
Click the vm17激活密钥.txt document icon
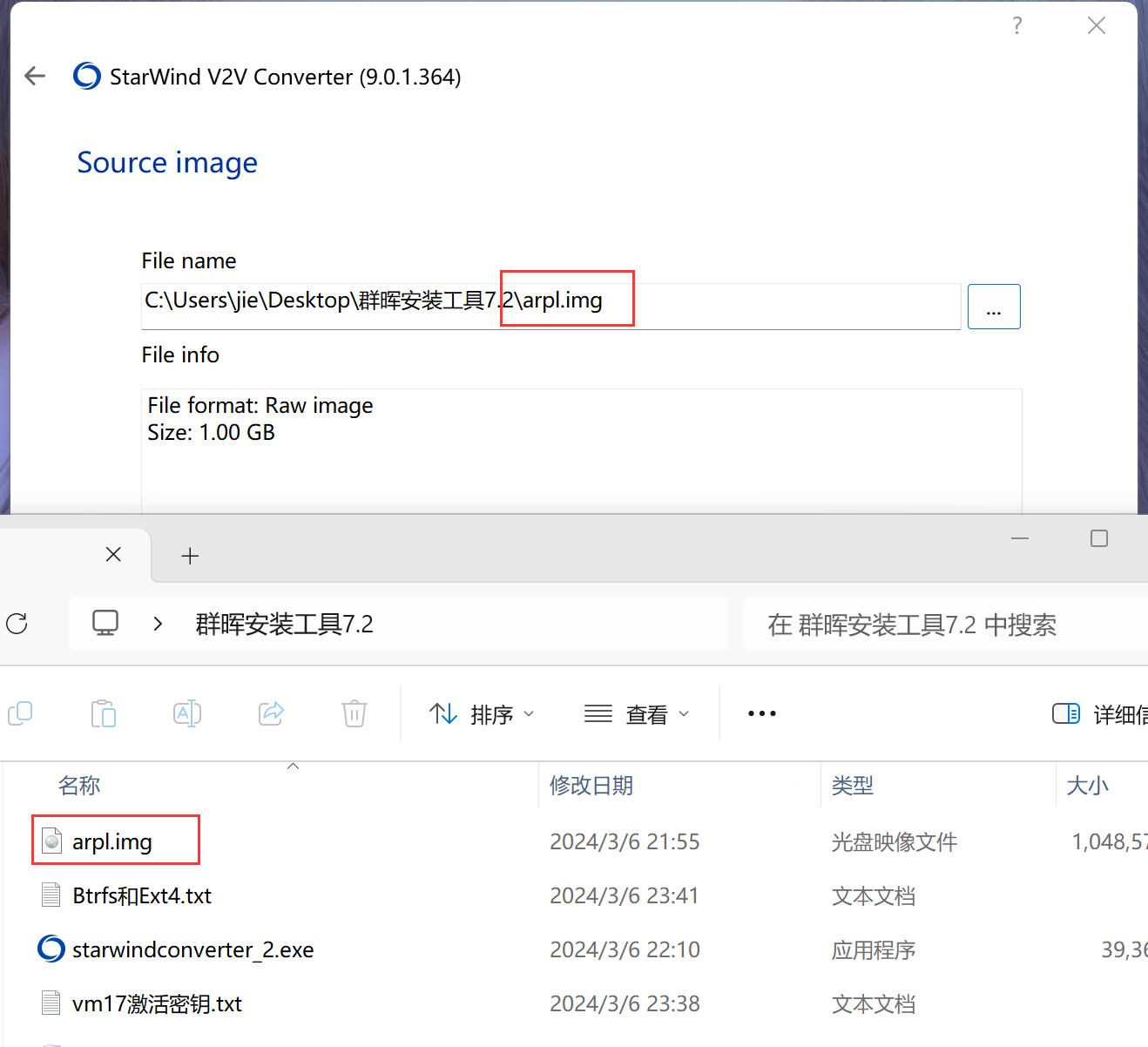click(51, 1003)
